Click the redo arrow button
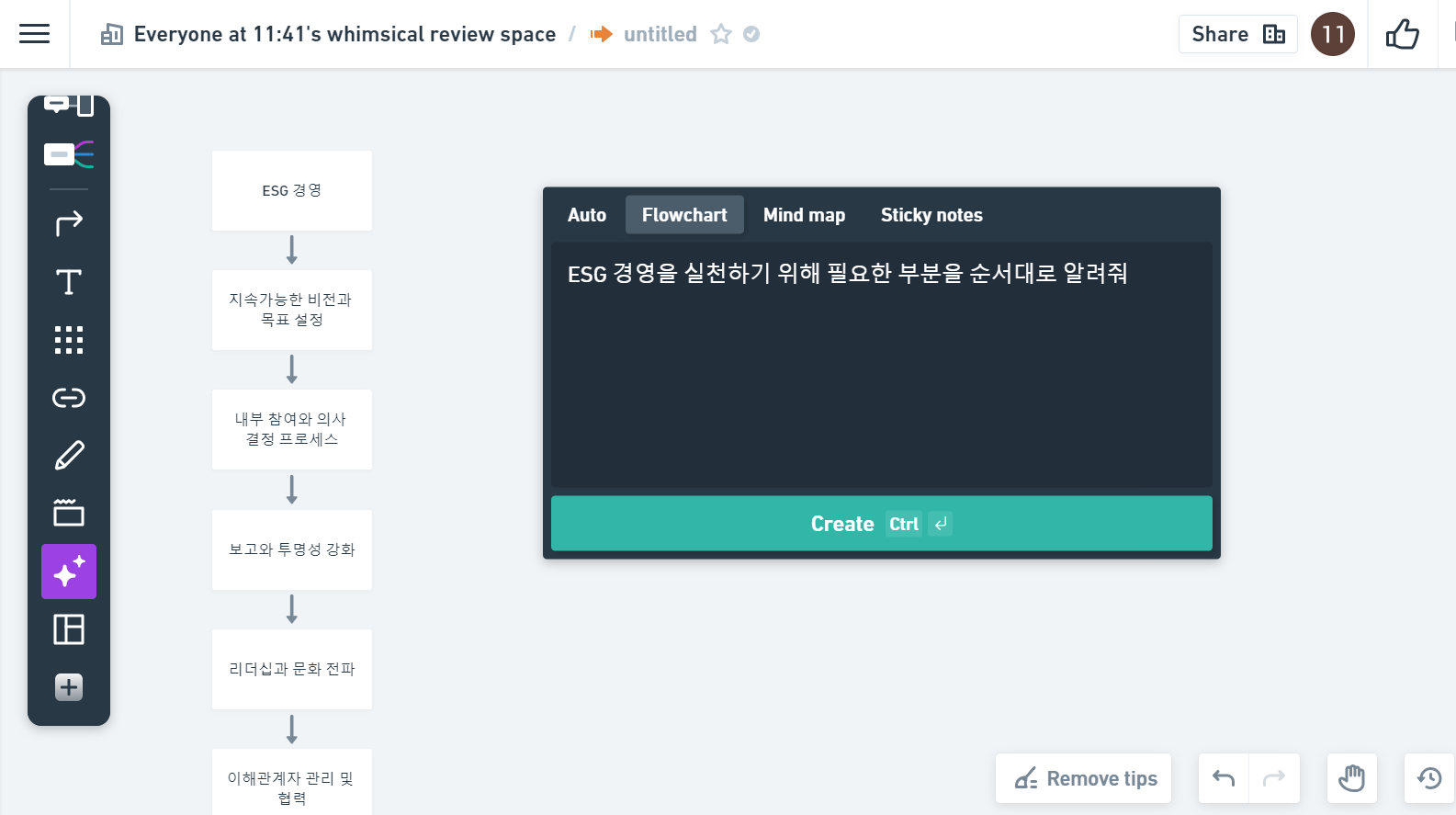The image size is (1456, 815). click(x=1274, y=778)
